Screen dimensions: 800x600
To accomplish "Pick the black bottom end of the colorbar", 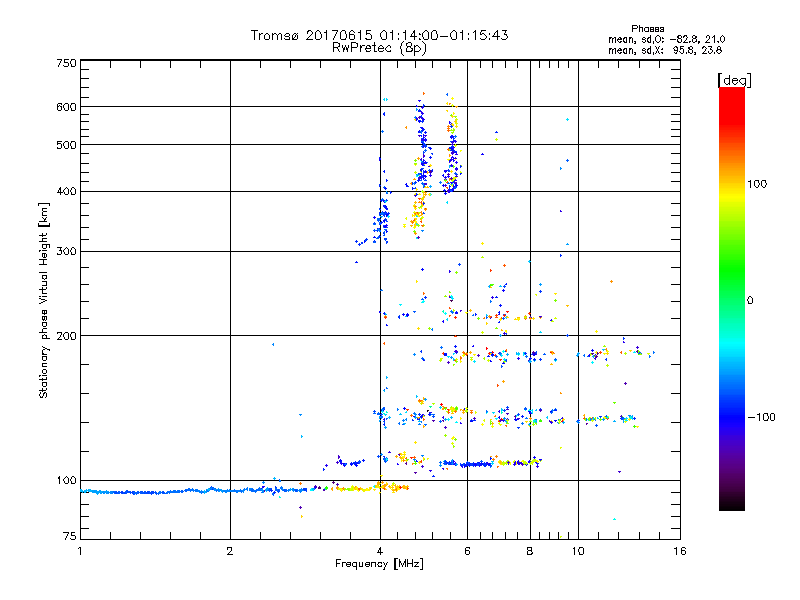I will (x=731, y=506).
